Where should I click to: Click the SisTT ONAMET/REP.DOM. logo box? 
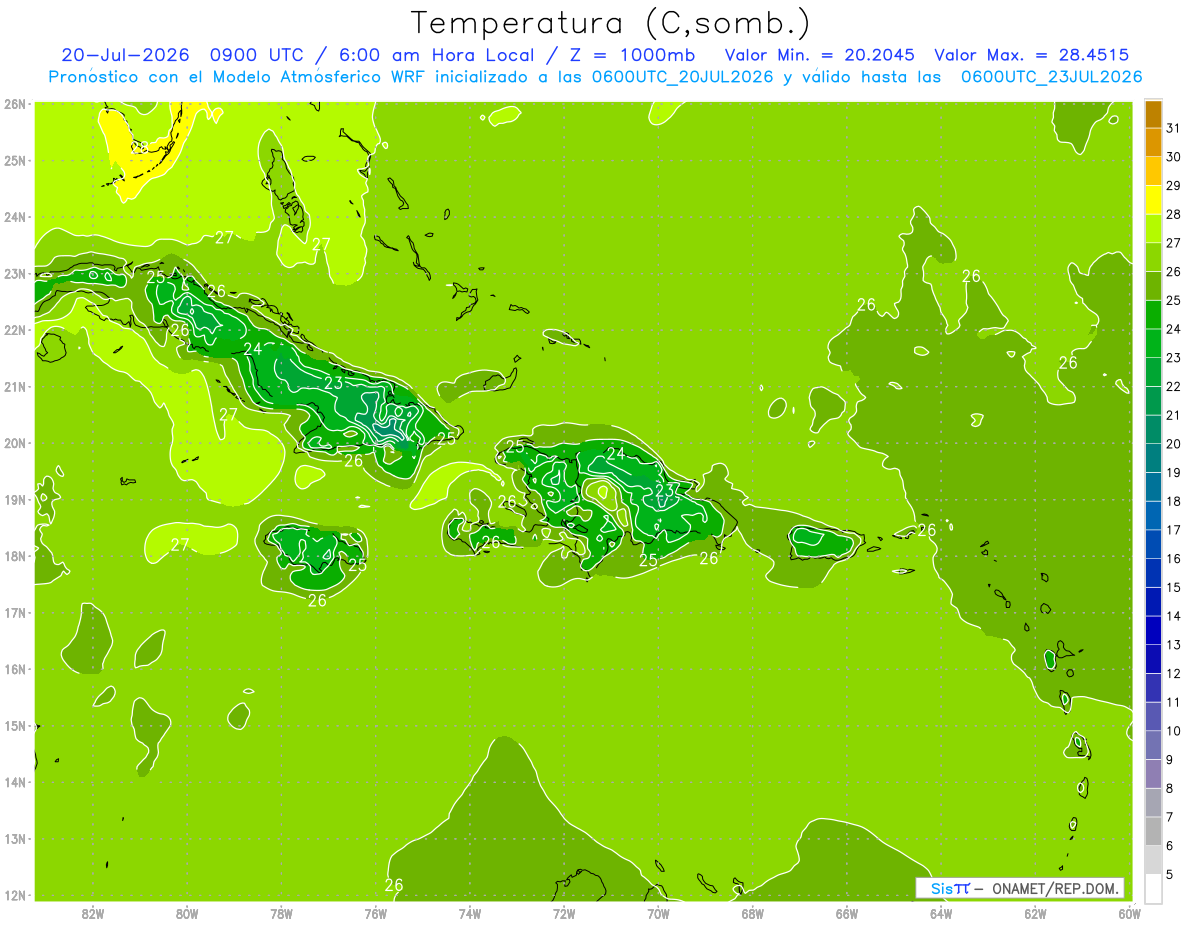click(1019, 888)
